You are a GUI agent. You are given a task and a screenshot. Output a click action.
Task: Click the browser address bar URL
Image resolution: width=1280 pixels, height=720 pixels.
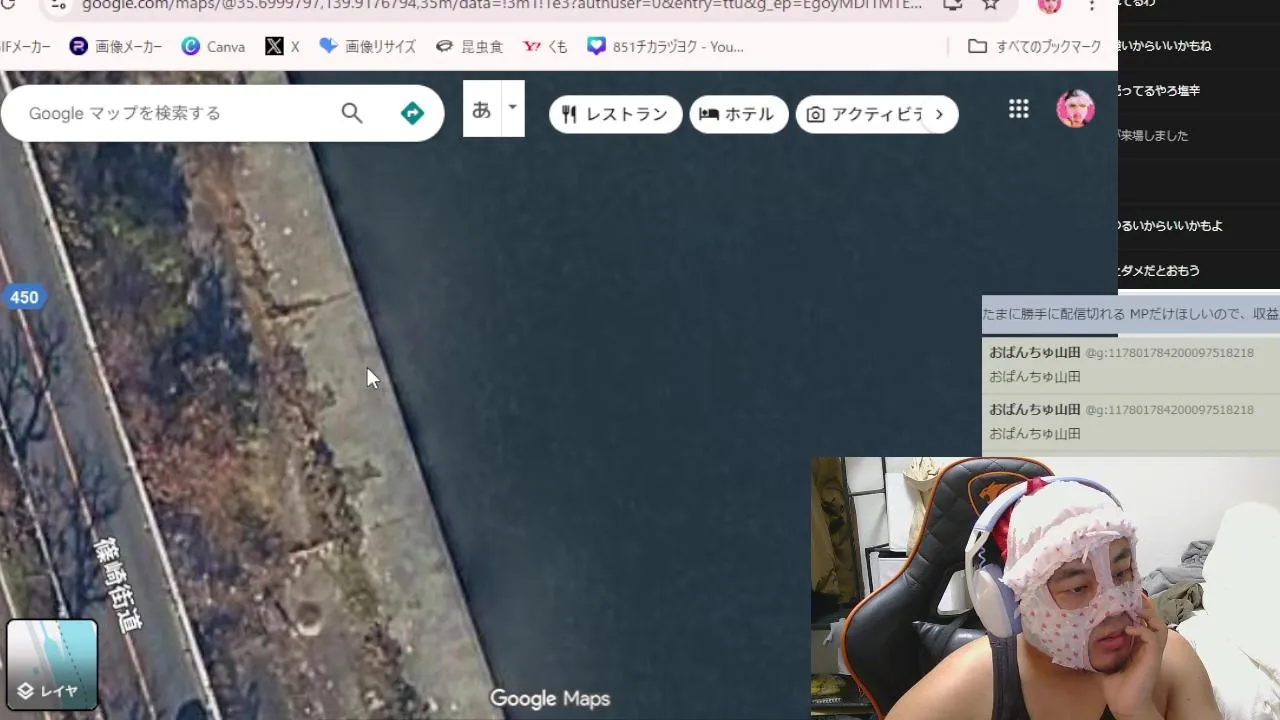[x=500, y=5]
